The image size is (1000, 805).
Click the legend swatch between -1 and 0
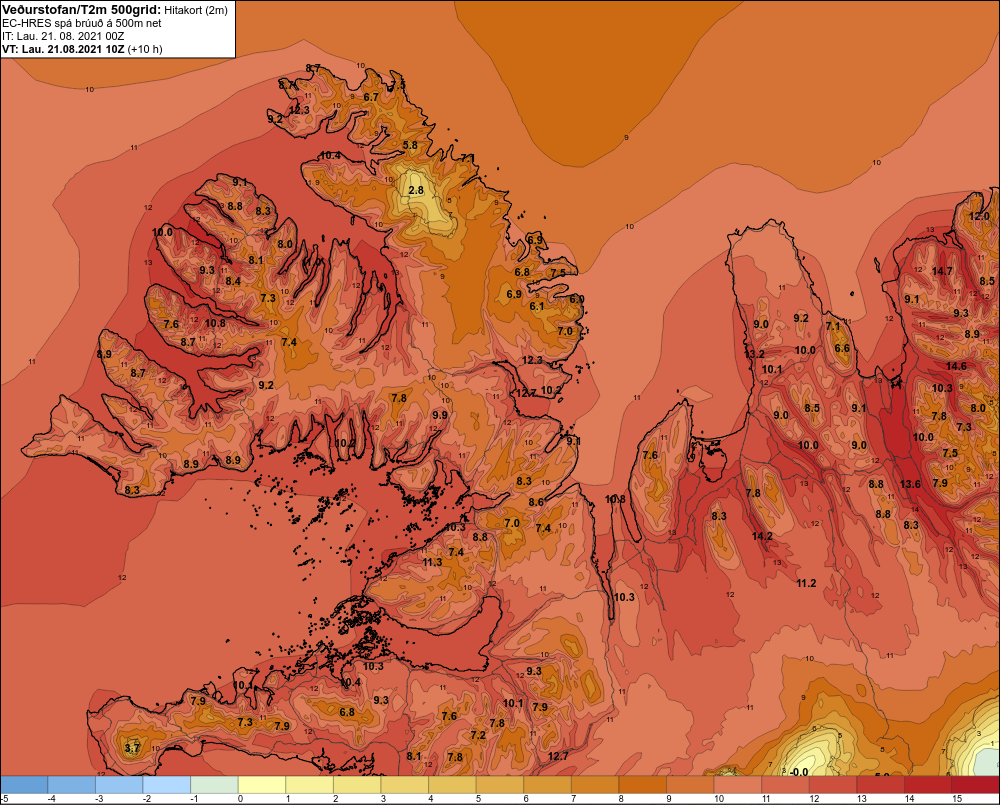[x=214, y=785]
